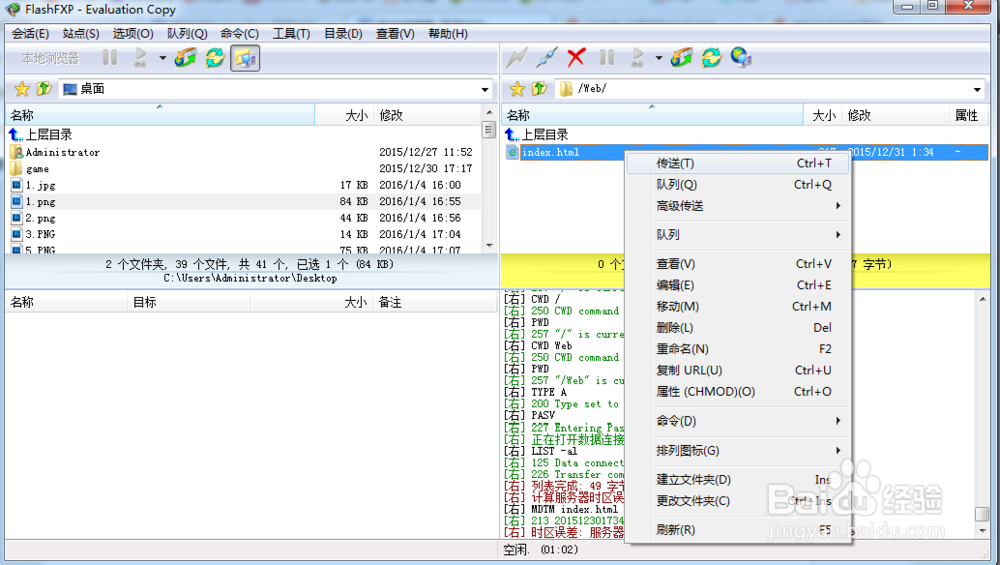Choose 属性 (CHMOD)(O) in context menu
The width and height of the screenshot is (1000, 565).
point(738,392)
